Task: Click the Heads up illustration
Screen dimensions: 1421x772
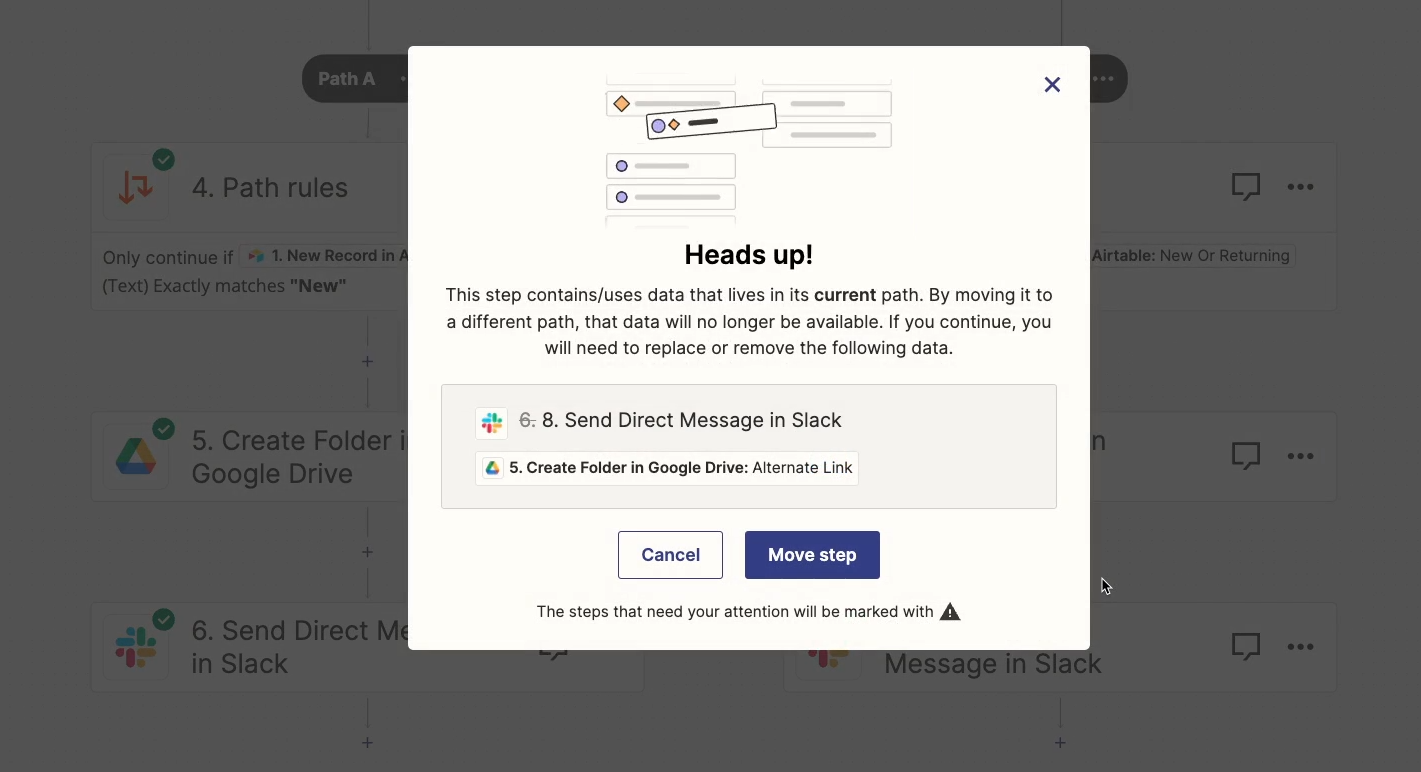Action: coord(748,151)
